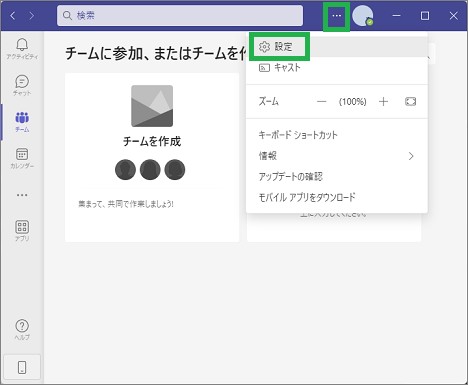Choose アップデートの確認 in menu
The image size is (468, 385).
[x=337, y=176]
